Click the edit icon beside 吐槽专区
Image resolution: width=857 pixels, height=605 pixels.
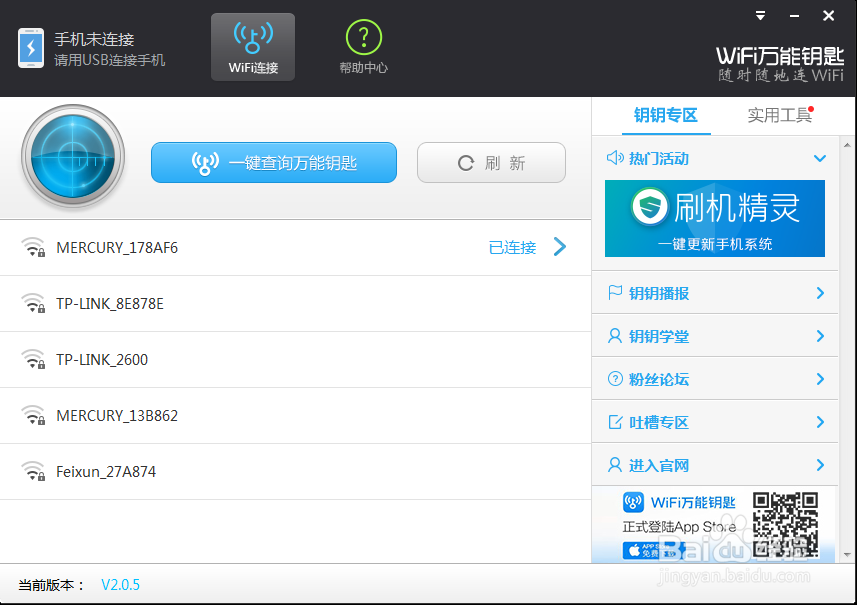tap(615, 422)
